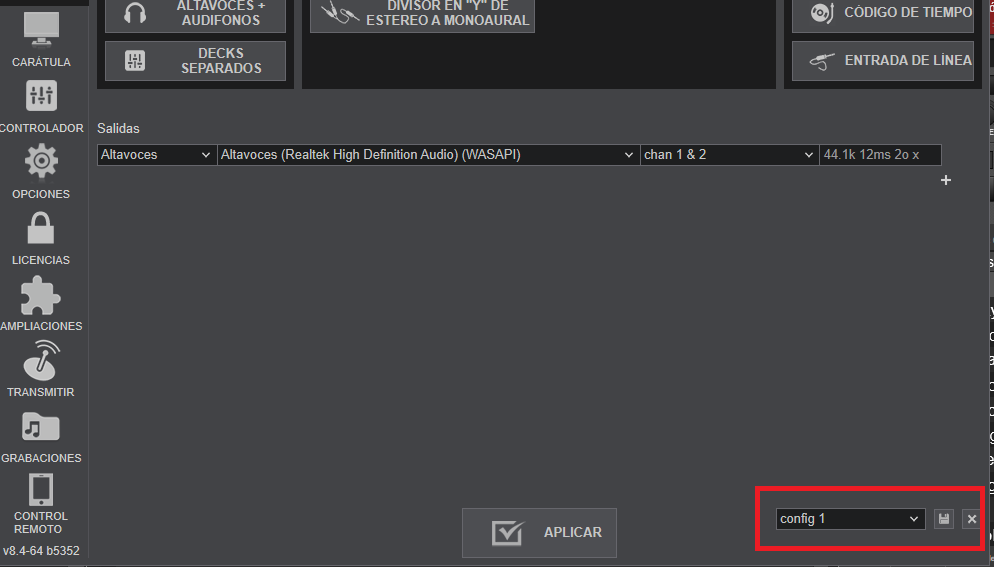This screenshot has width=994, height=567.
Task: Open the Transmitir satellite dish icon
Action: click(x=41, y=360)
